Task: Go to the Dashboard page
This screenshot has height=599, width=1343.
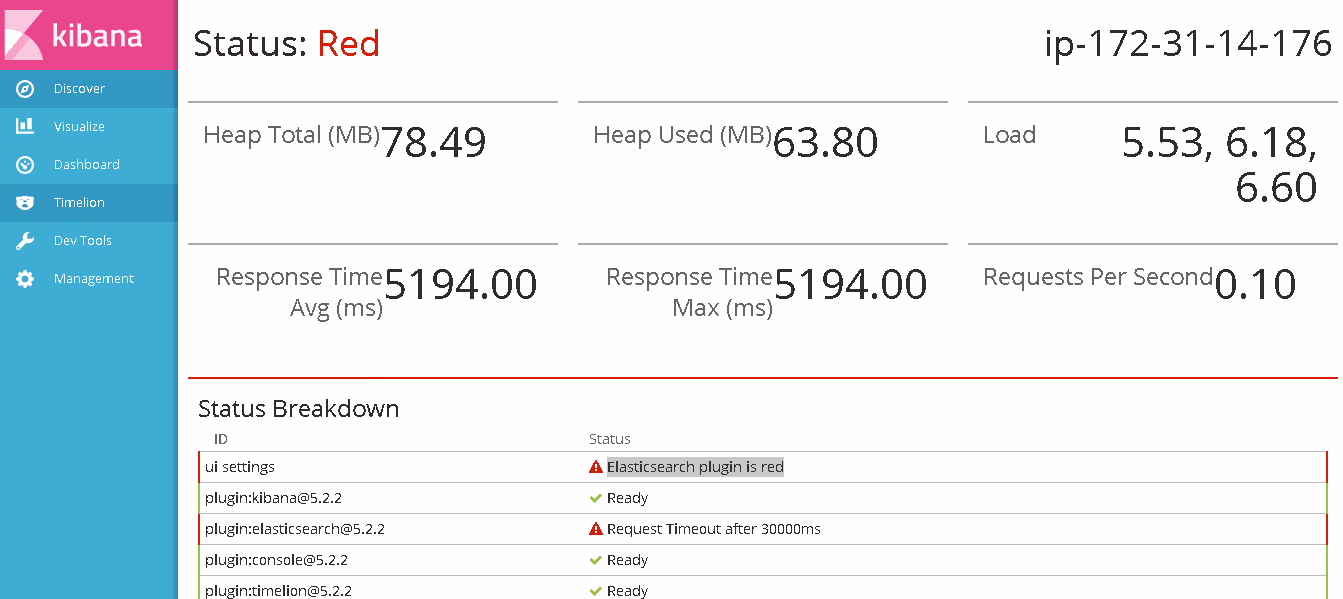Action: (87, 165)
